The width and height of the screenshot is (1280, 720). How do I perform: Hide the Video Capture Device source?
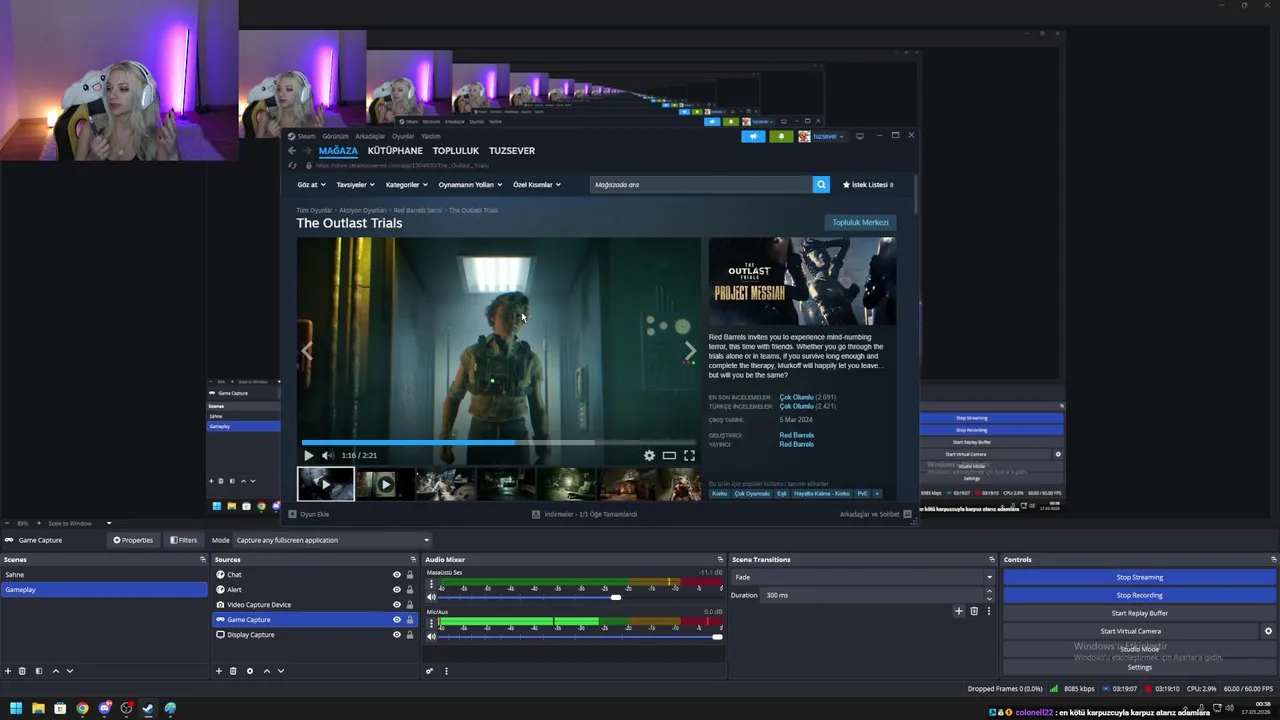click(x=397, y=605)
